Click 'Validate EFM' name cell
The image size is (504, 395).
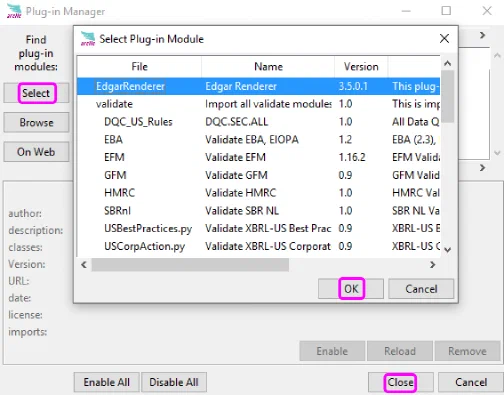(236, 157)
